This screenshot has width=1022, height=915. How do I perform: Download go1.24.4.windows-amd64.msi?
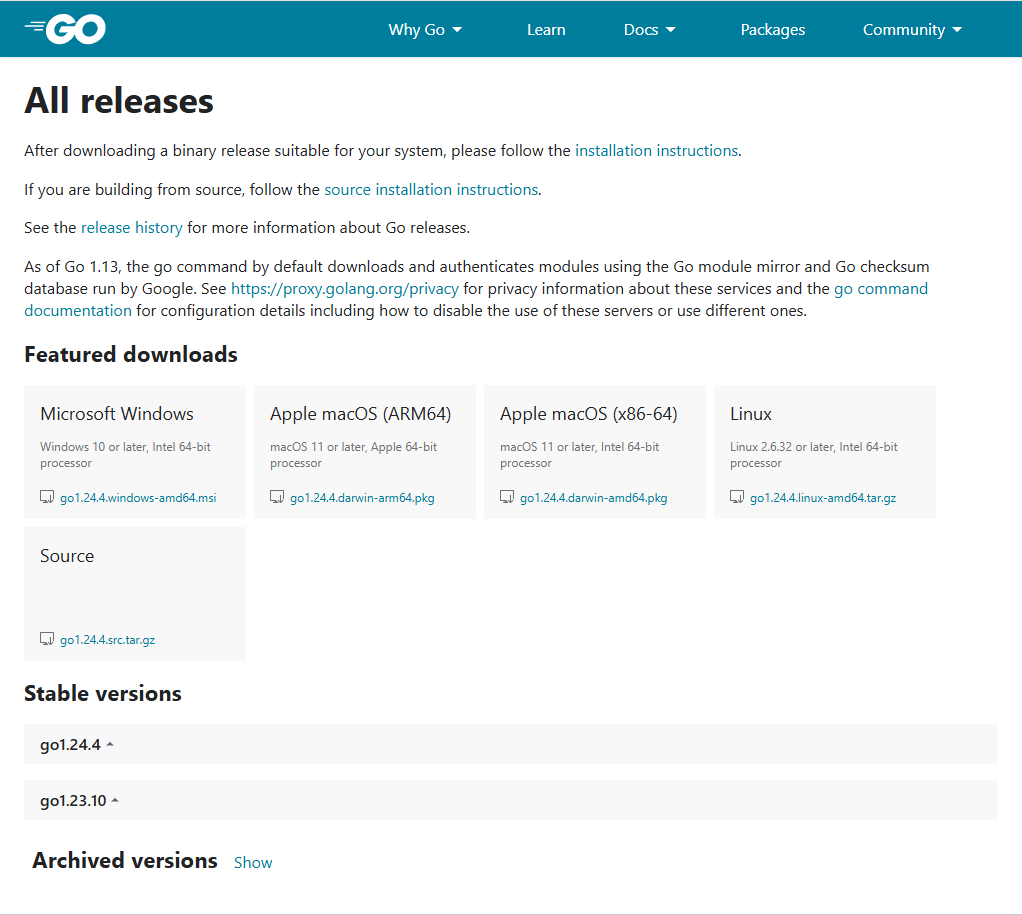[138, 498]
